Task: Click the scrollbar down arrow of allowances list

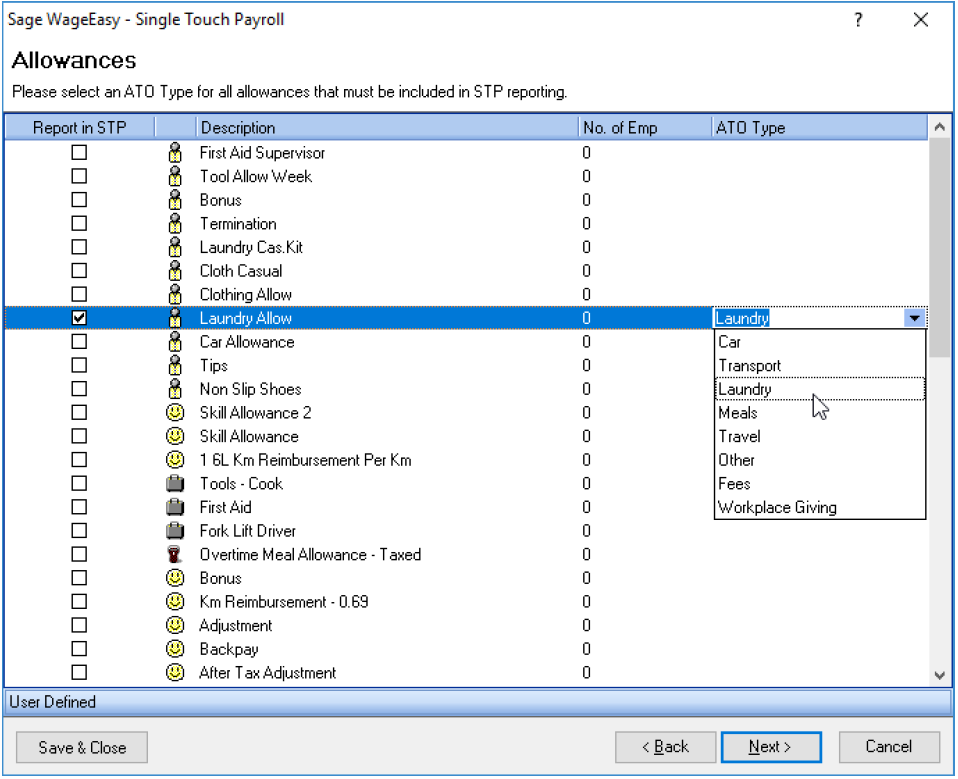Action: (x=940, y=675)
